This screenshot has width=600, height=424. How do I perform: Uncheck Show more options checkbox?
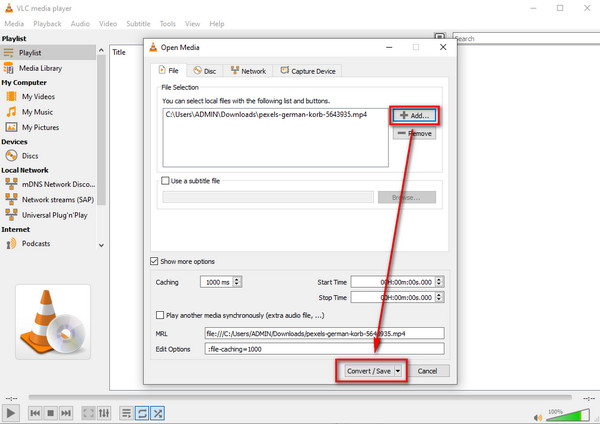click(154, 261)
